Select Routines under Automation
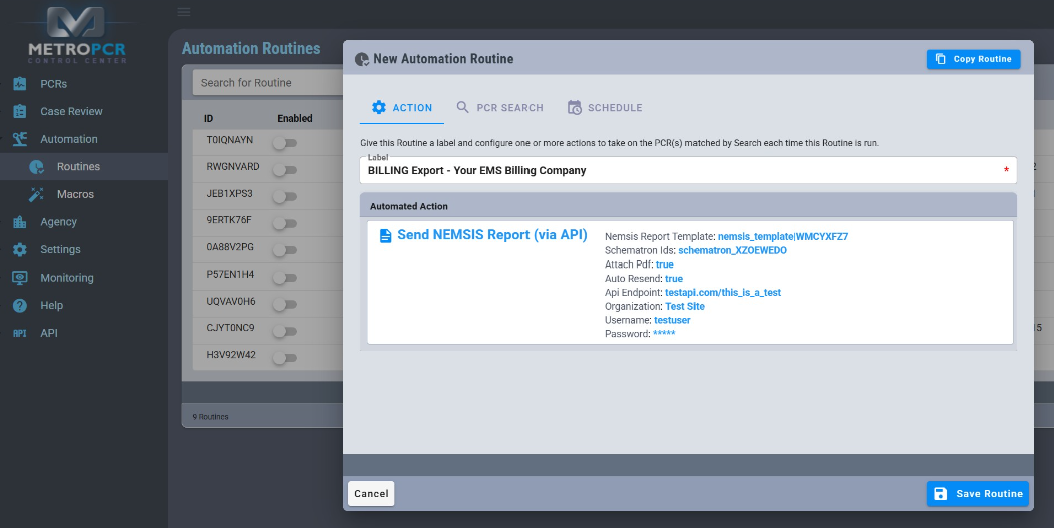 tap(83, 166)
